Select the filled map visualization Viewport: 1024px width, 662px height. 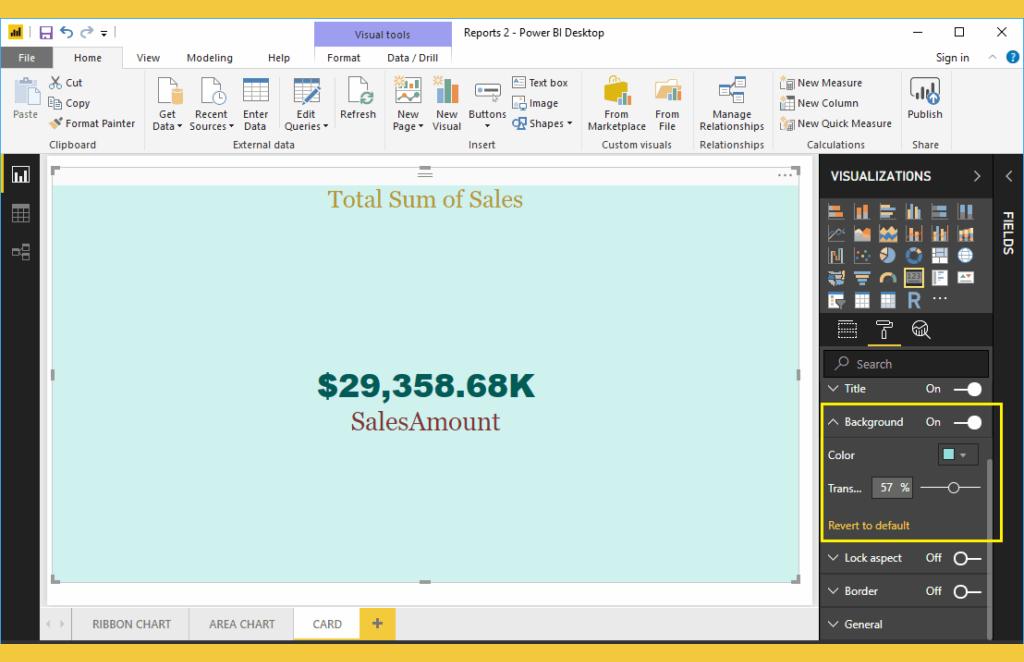point(835,278)
